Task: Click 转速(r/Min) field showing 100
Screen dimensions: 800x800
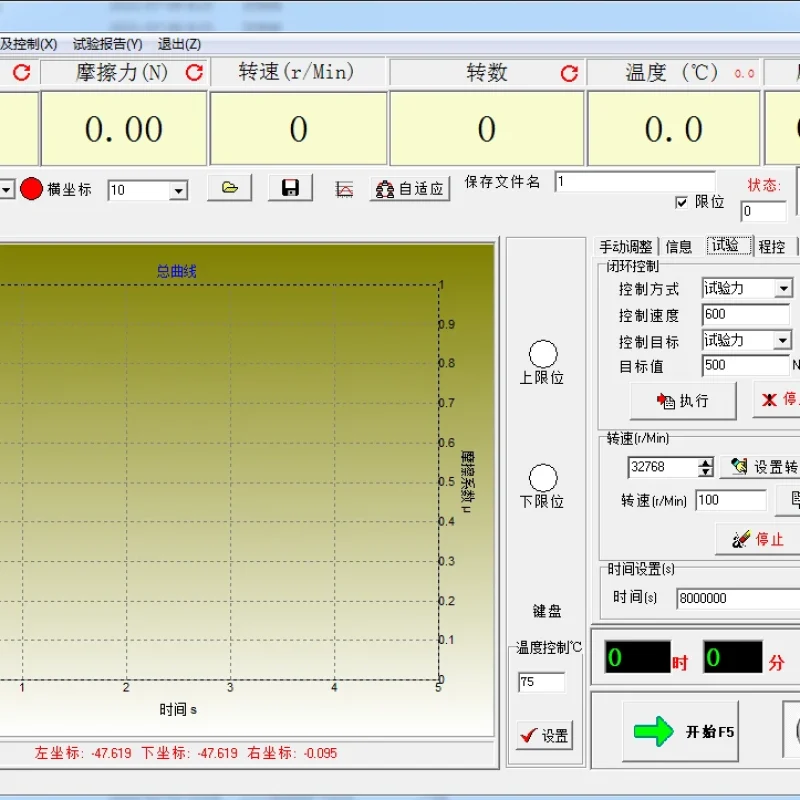Action: click(x=731, y=501)
